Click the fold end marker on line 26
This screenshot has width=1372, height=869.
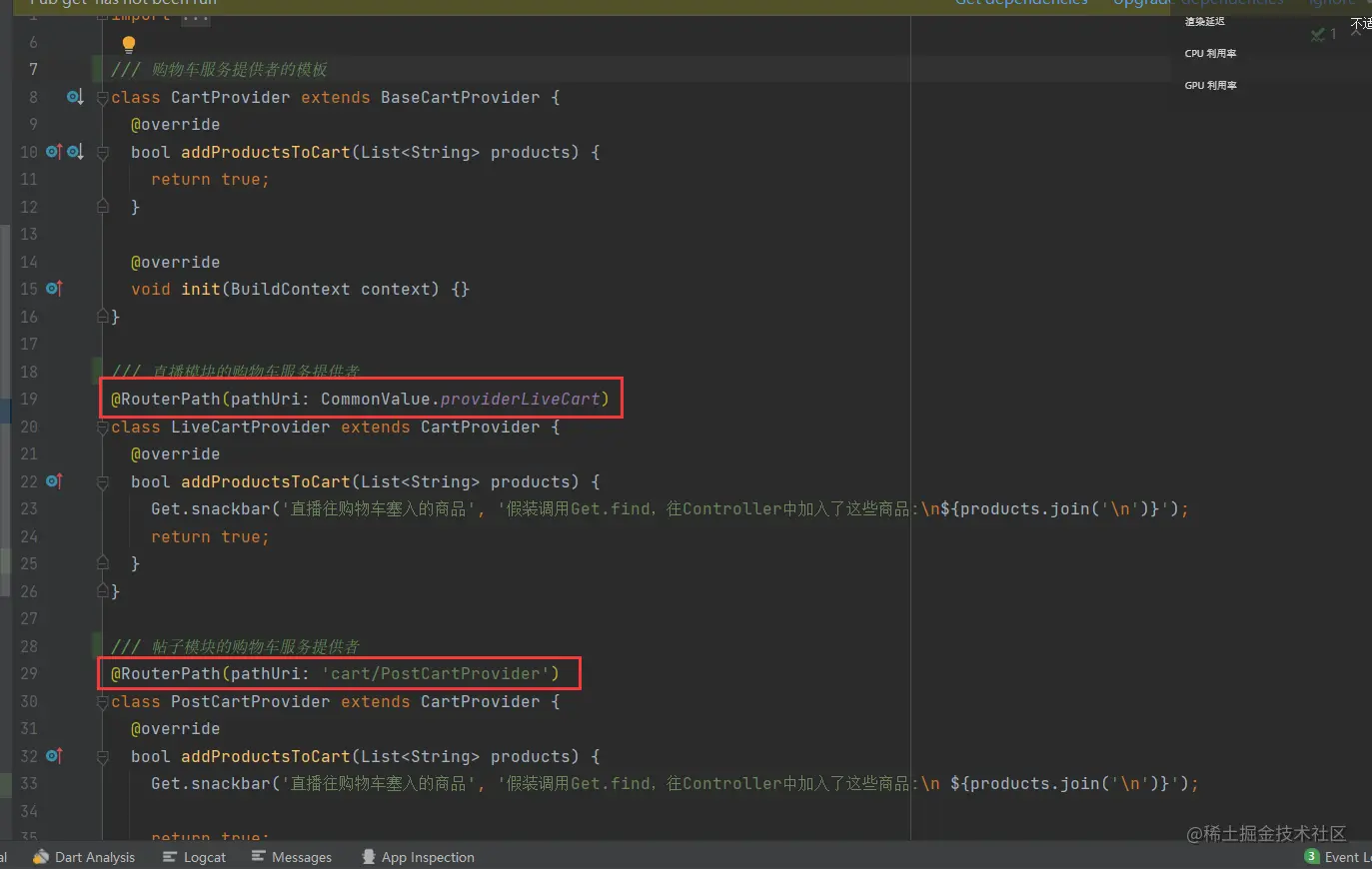click(x=103, y=591)
